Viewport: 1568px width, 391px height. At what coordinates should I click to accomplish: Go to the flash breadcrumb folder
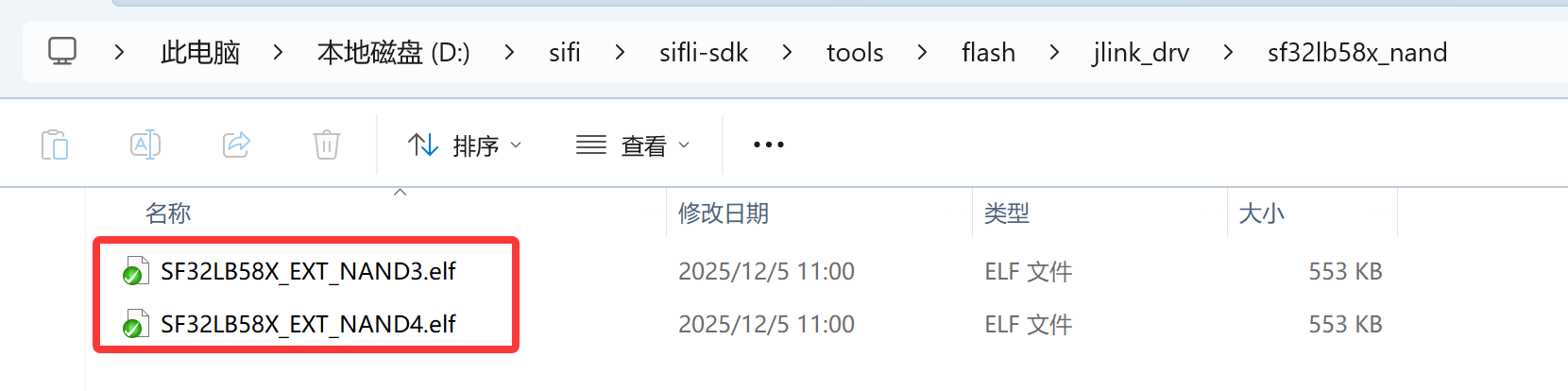988,53
